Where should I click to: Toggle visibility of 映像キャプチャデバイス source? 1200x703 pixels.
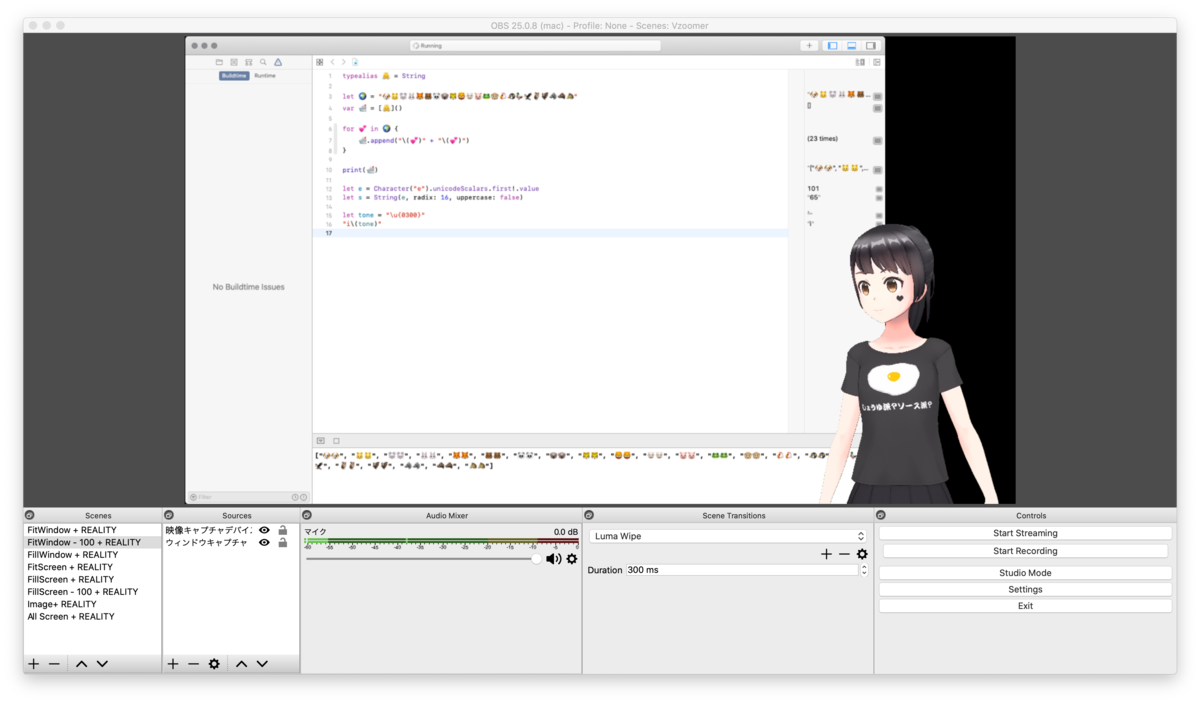coord(264,530)
